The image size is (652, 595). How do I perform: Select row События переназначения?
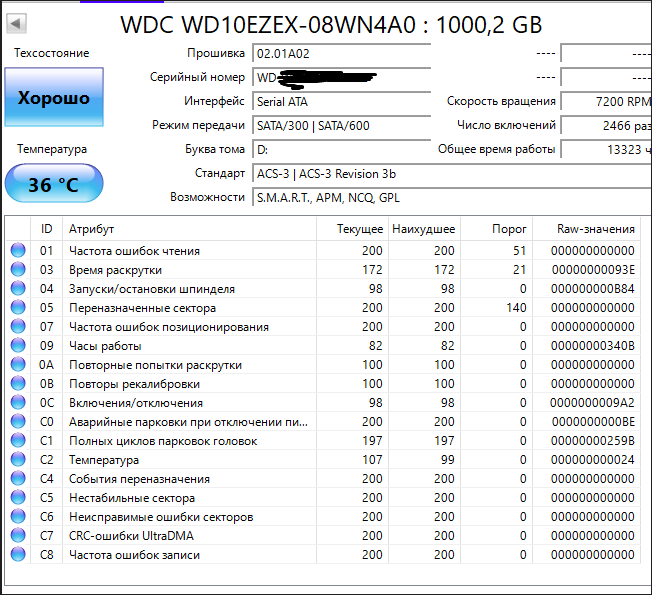pyautogui.click(x=323, y=479)
